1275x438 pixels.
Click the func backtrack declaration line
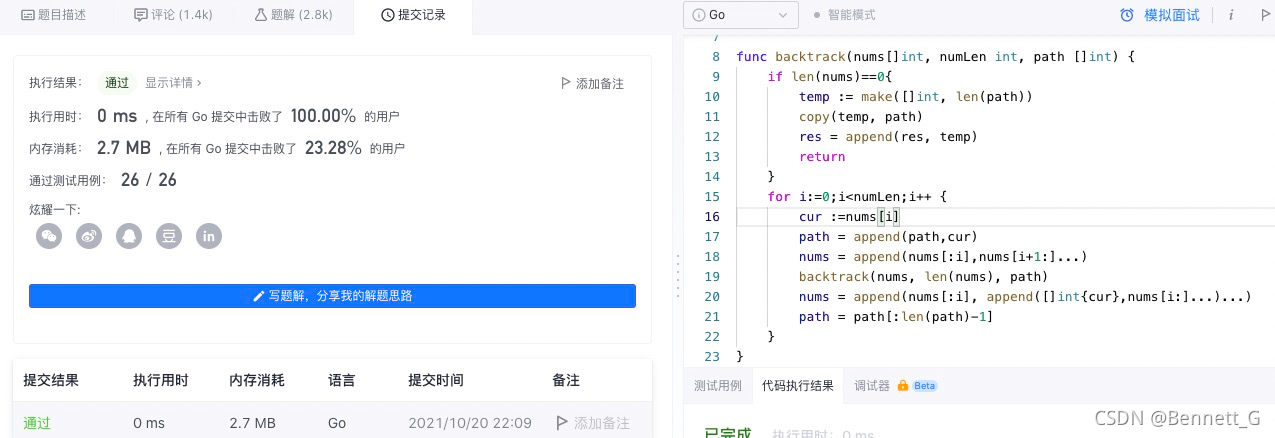(935, 56)
